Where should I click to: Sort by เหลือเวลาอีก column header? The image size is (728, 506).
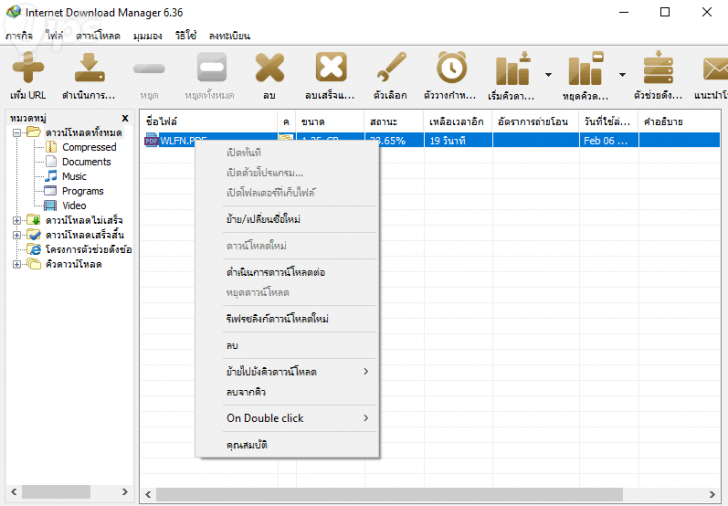[458, 122]
